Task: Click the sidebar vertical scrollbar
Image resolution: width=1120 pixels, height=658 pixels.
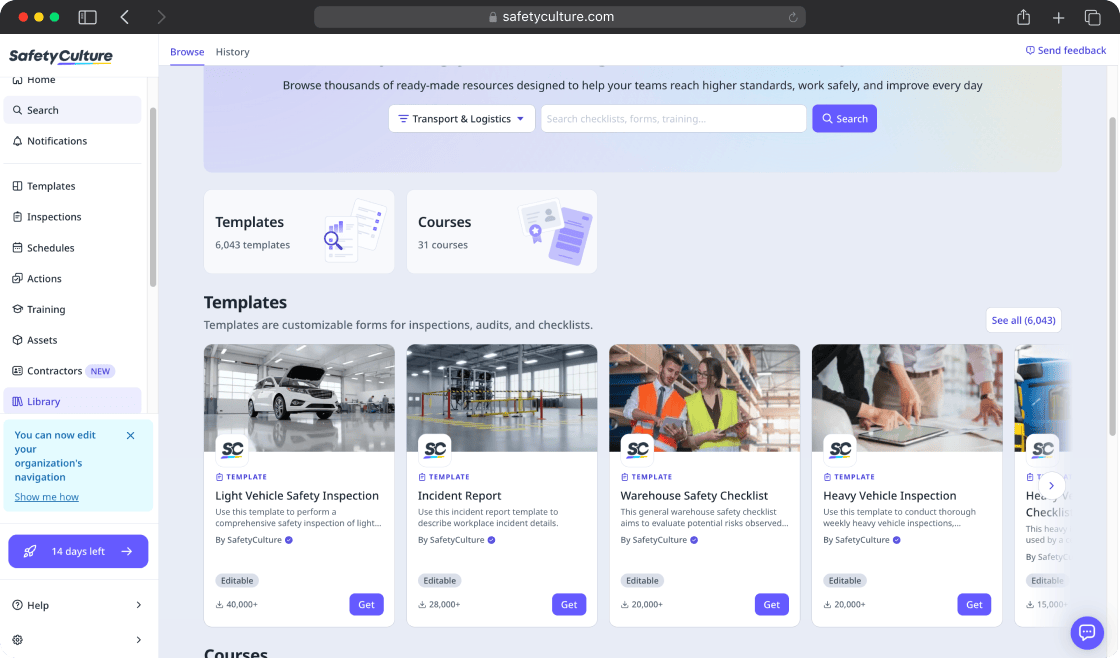Action: (152, 197)
